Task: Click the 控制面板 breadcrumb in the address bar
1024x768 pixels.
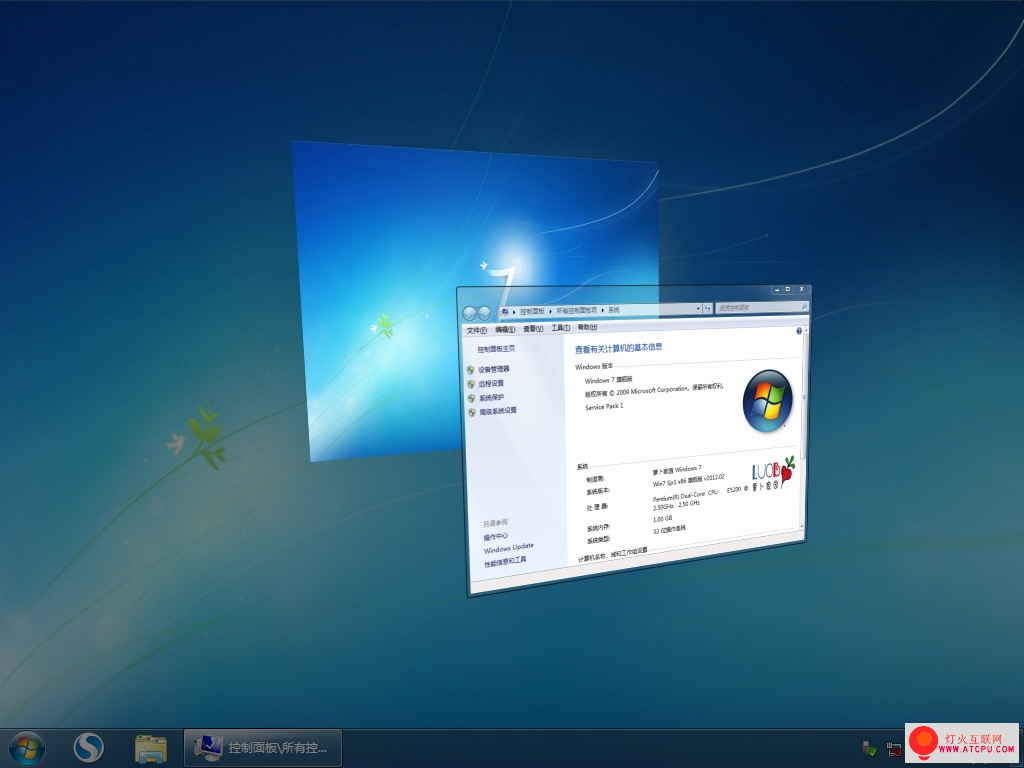Action: 532,312
